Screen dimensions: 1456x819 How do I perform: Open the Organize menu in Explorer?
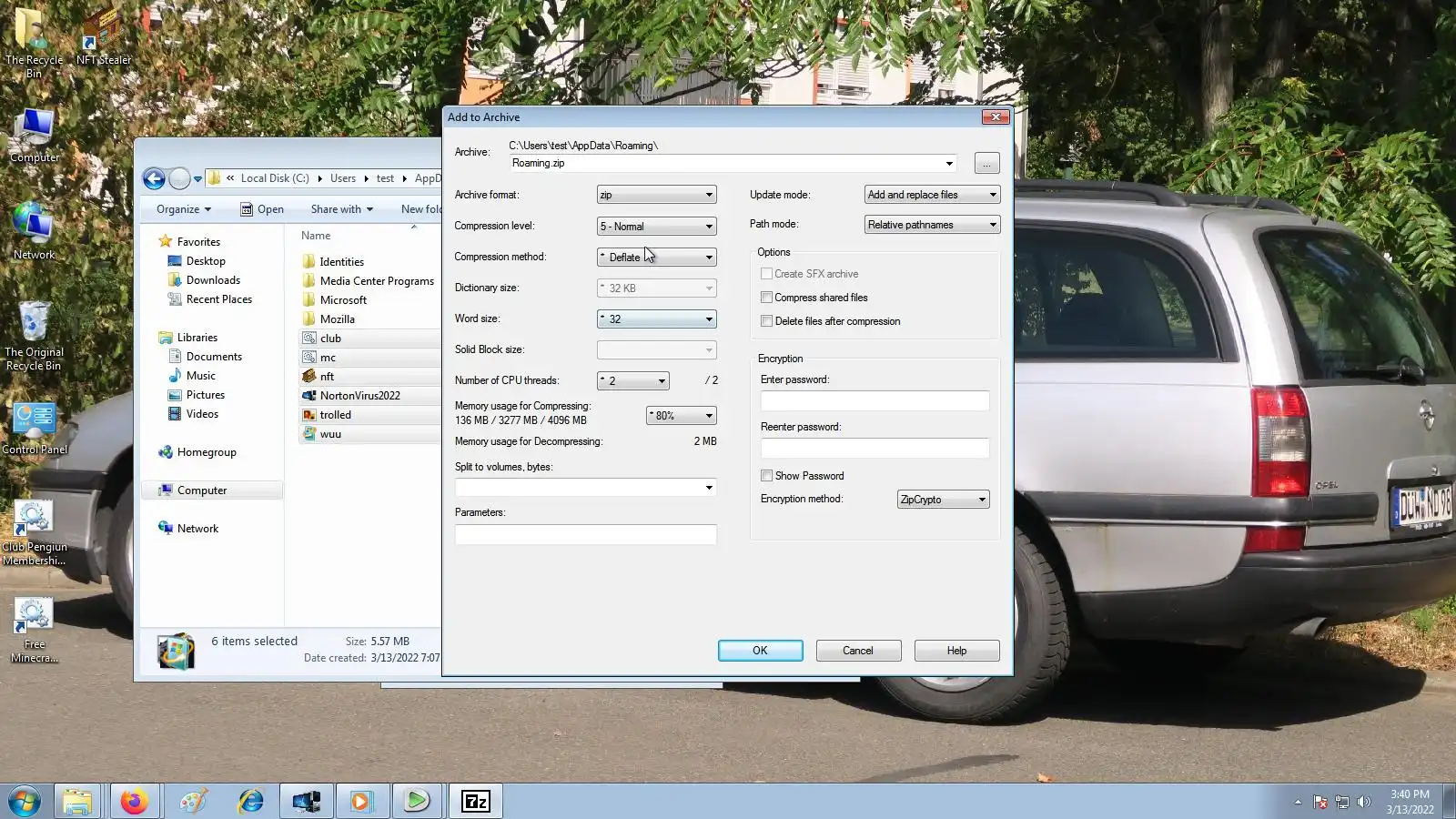tap(184, 209)
